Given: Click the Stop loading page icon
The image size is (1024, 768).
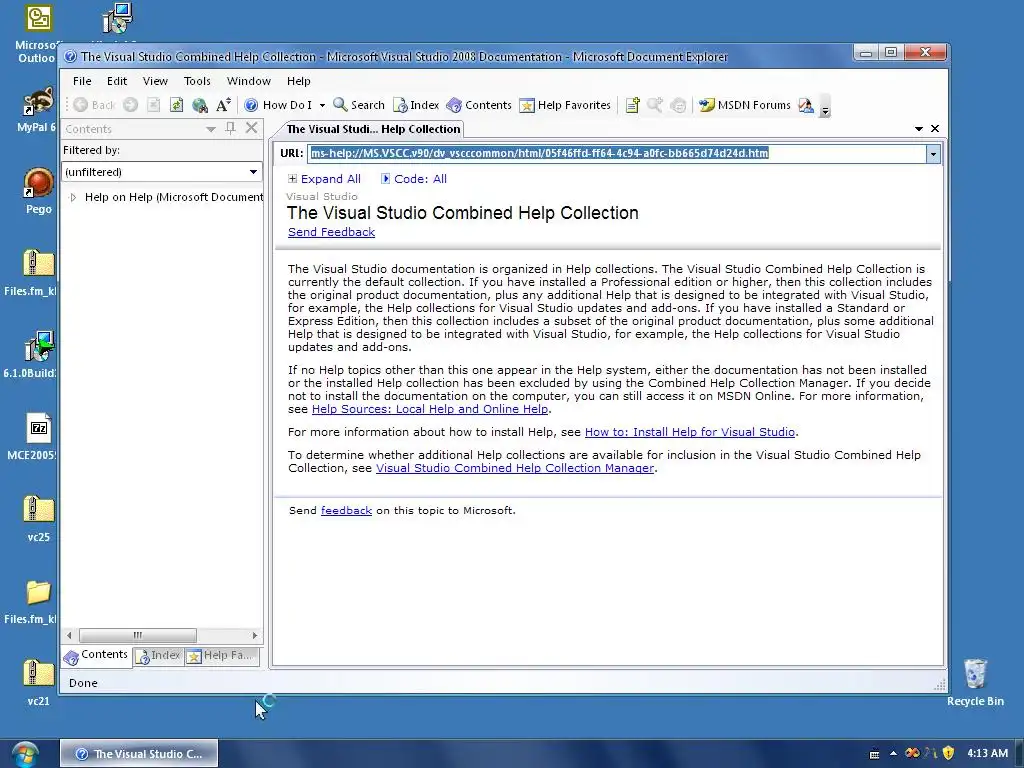Looking at the screenshot, I should coord(153,105).
